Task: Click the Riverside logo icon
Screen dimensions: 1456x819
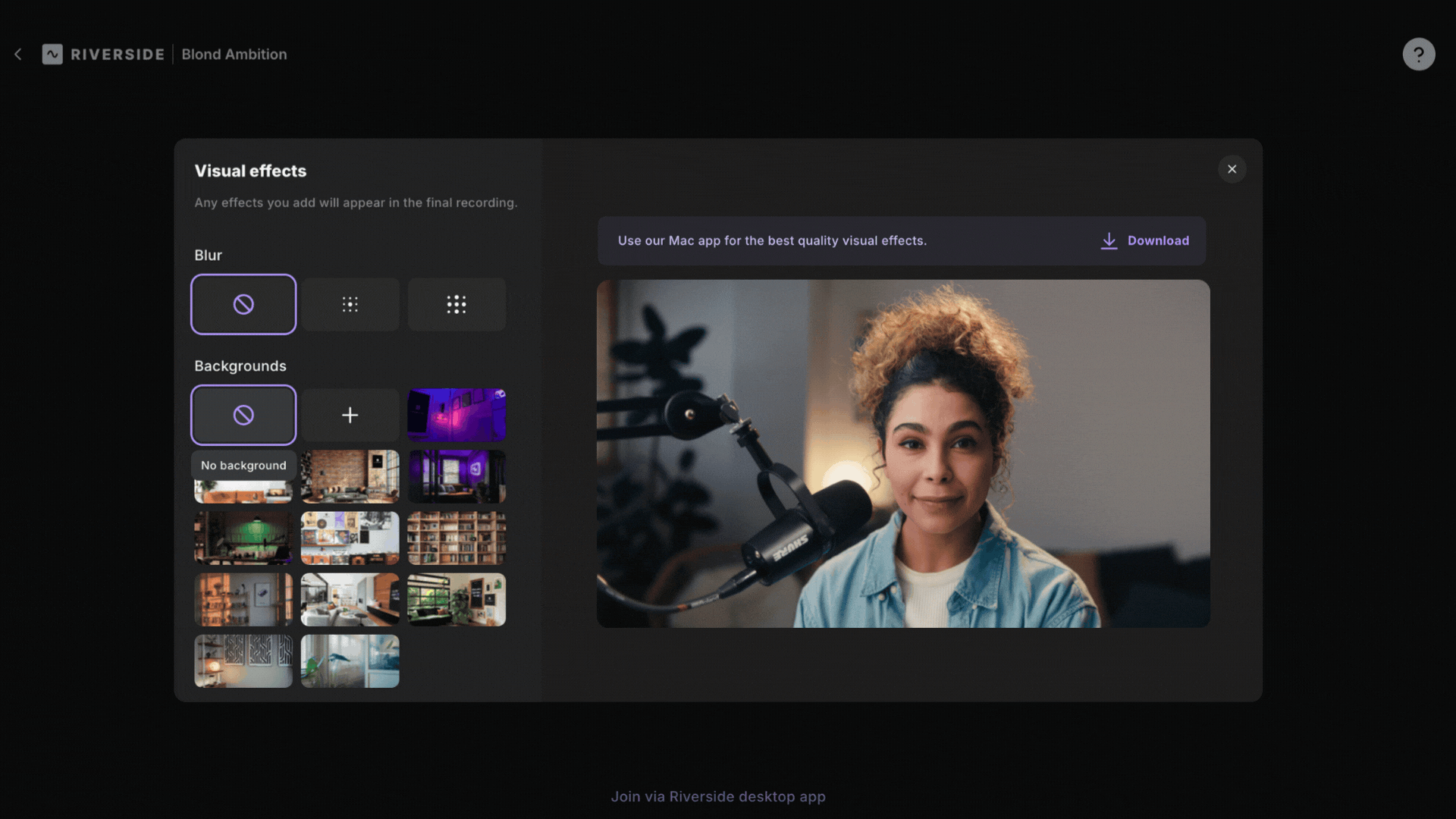Action: 52,55
